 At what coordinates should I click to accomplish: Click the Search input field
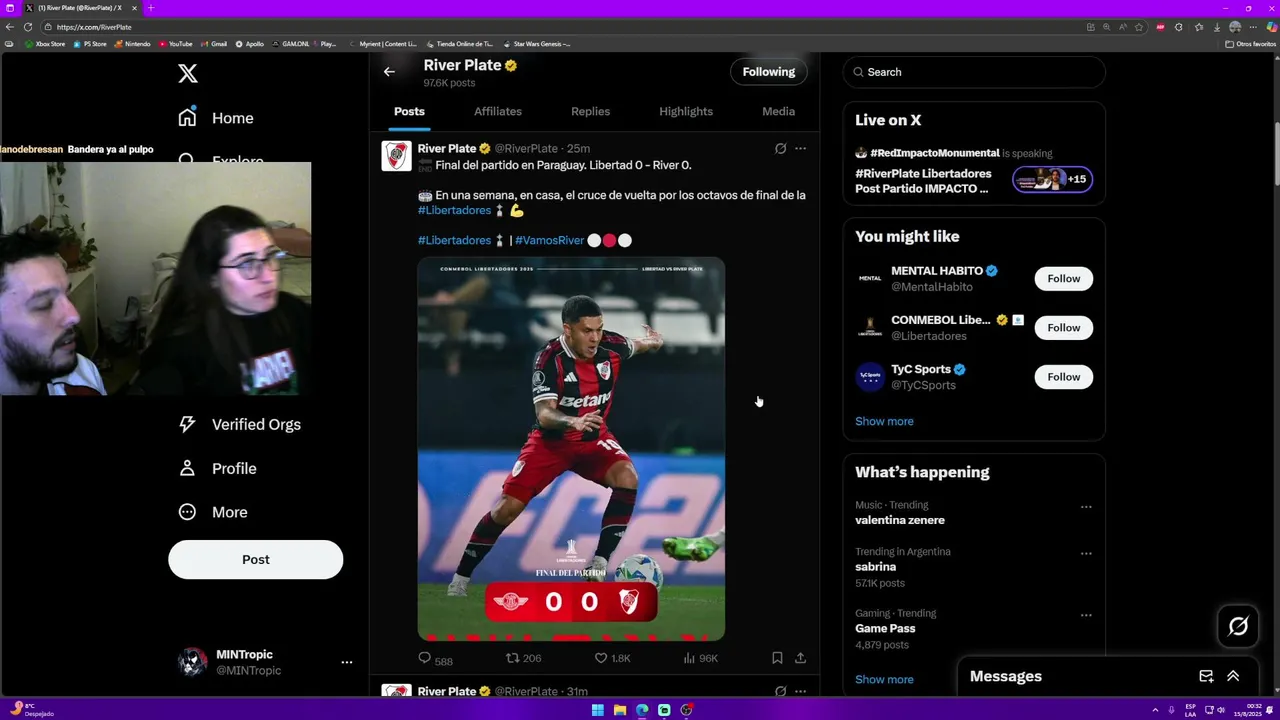pos(974,72)
